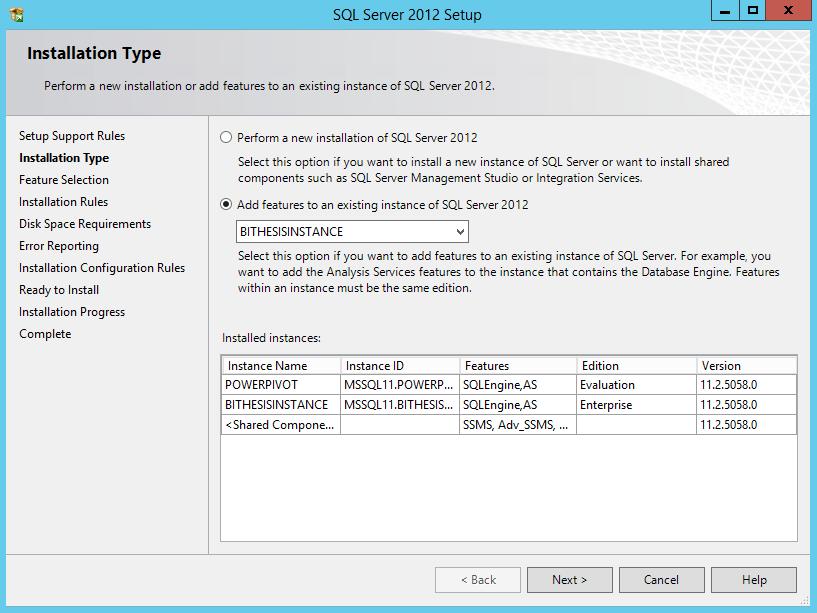Click the MSSQL11.BITHESIS... instance ID cell

tap(400, 404)
